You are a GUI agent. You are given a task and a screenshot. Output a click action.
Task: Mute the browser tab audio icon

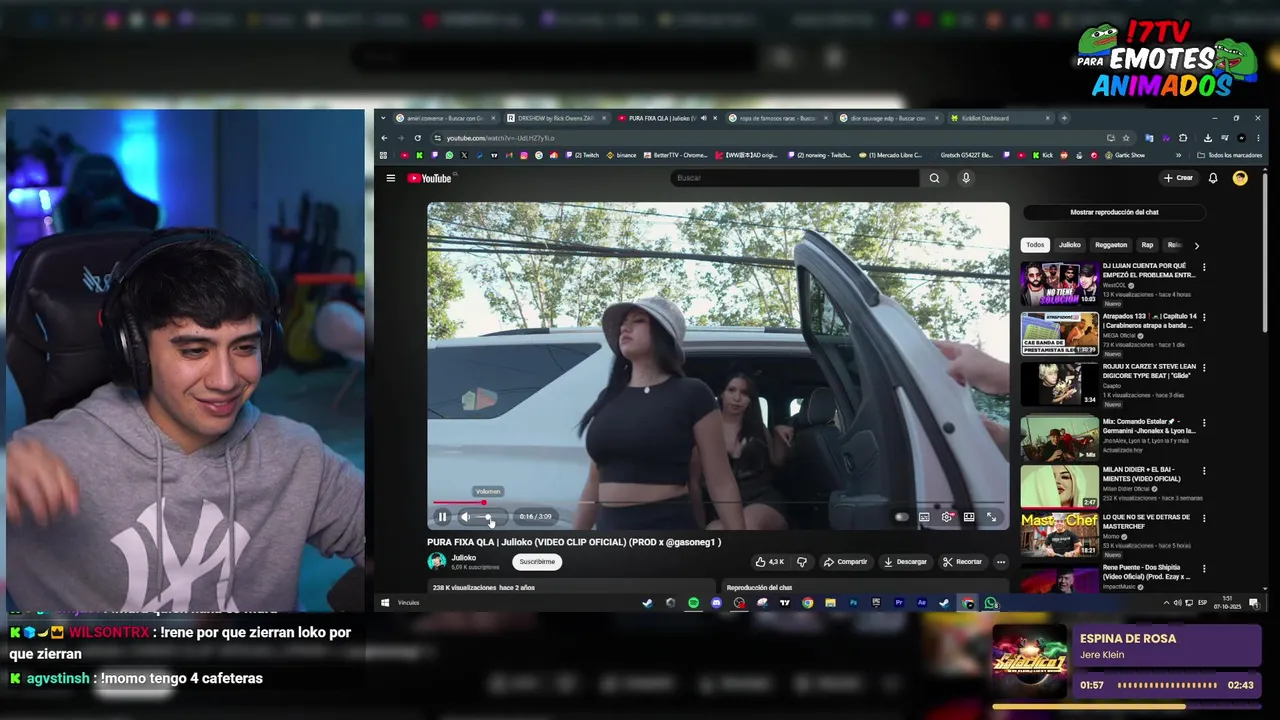click(703, 118)
